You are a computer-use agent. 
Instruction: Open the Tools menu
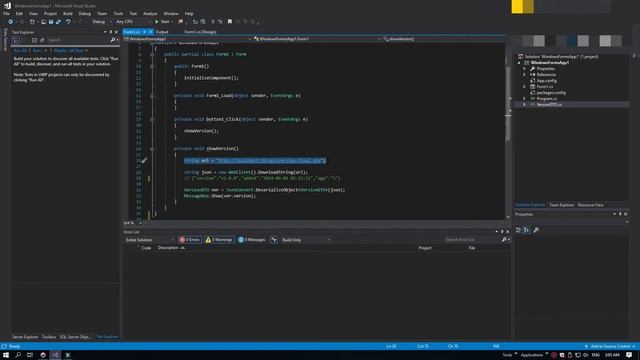tap(118, 13)
